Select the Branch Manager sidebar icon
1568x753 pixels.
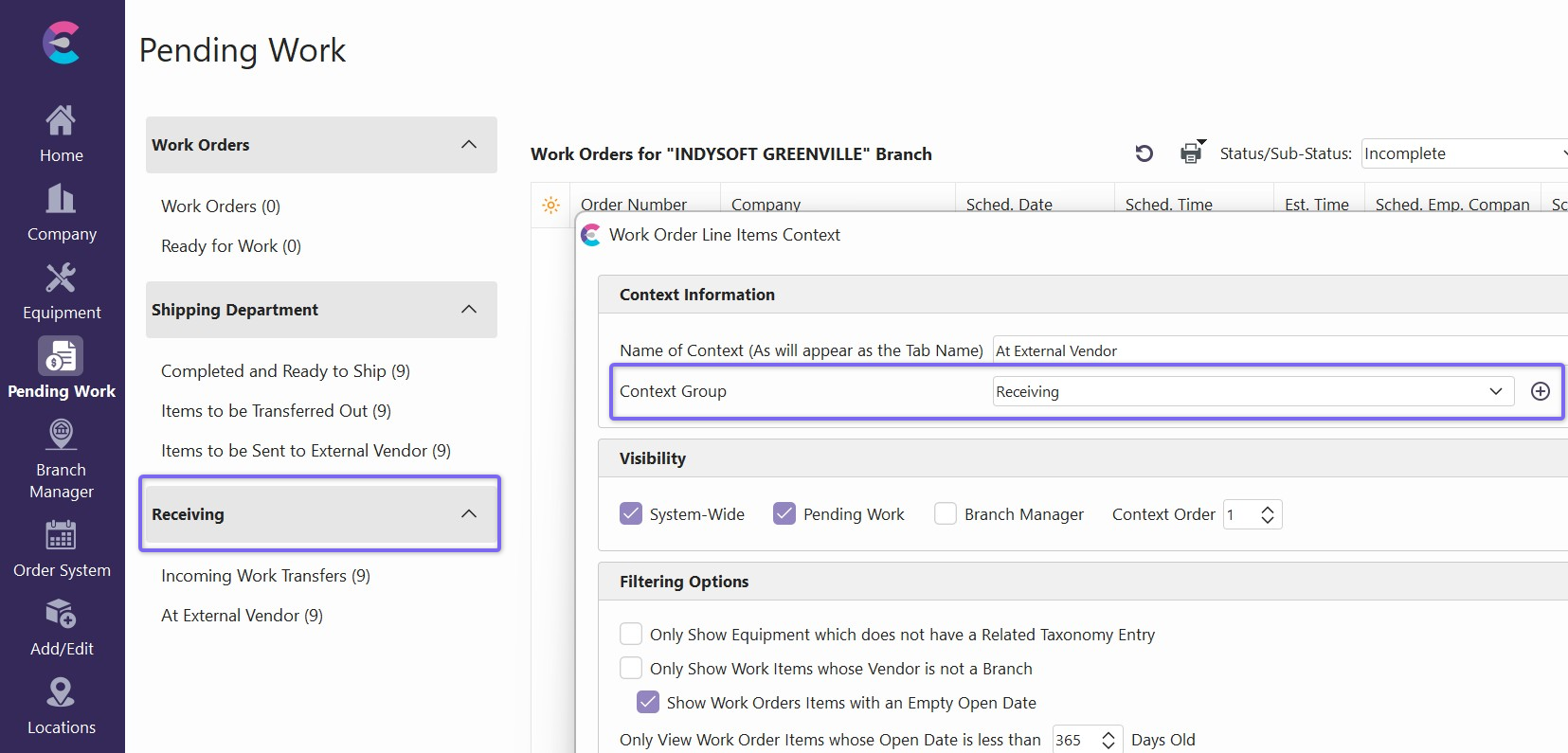click(x=61, y=436)
